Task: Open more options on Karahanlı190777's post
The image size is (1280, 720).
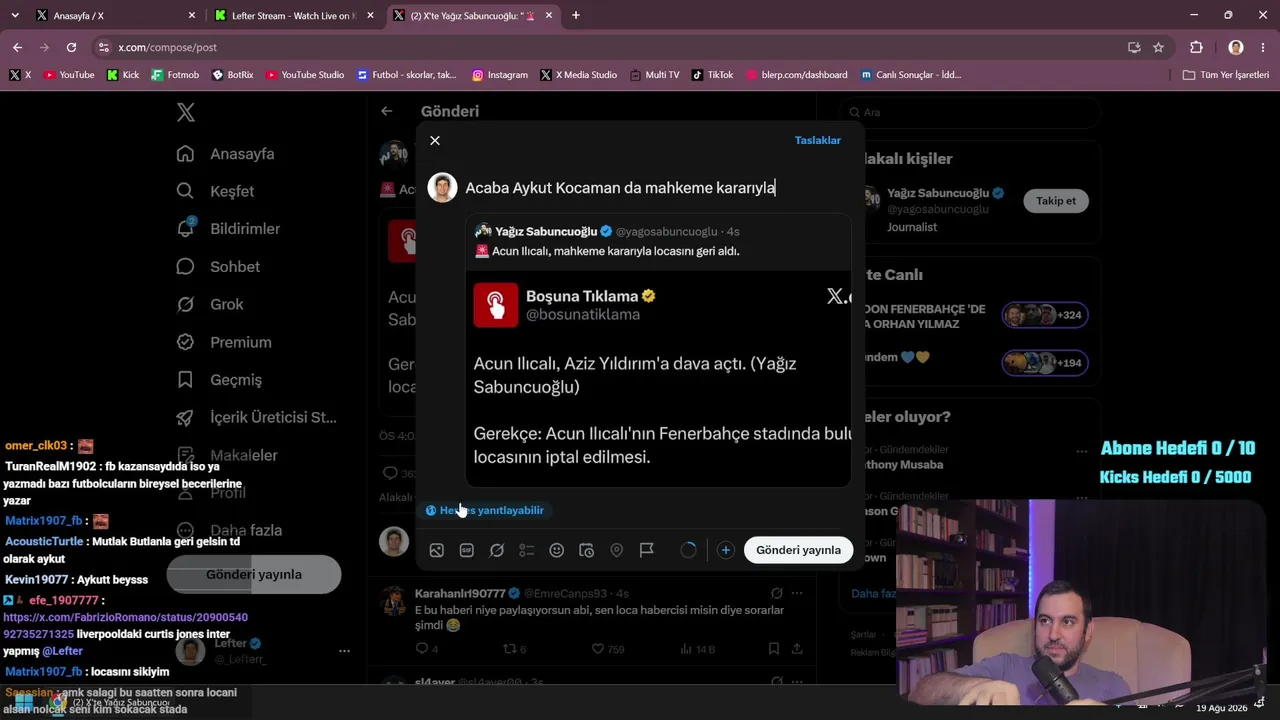Action: tap(797, 594)
